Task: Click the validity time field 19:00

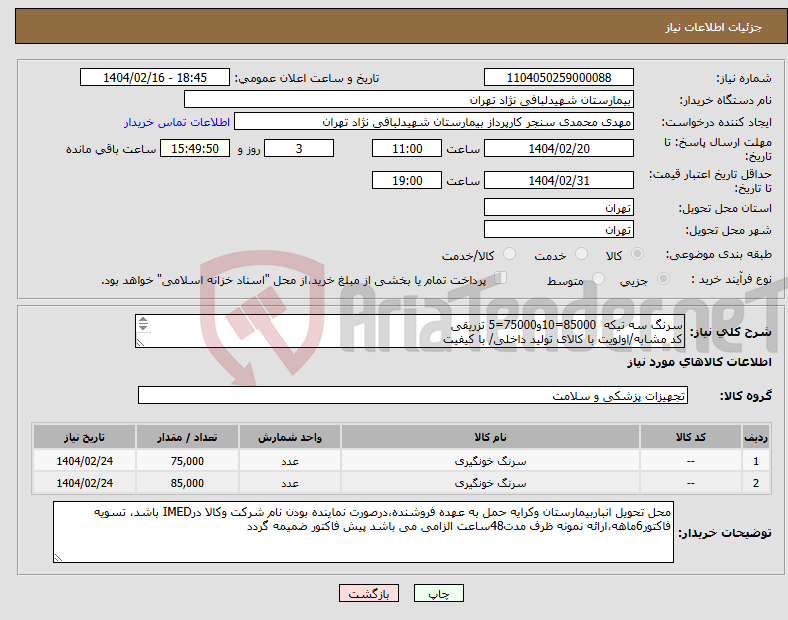Action: 407,180
